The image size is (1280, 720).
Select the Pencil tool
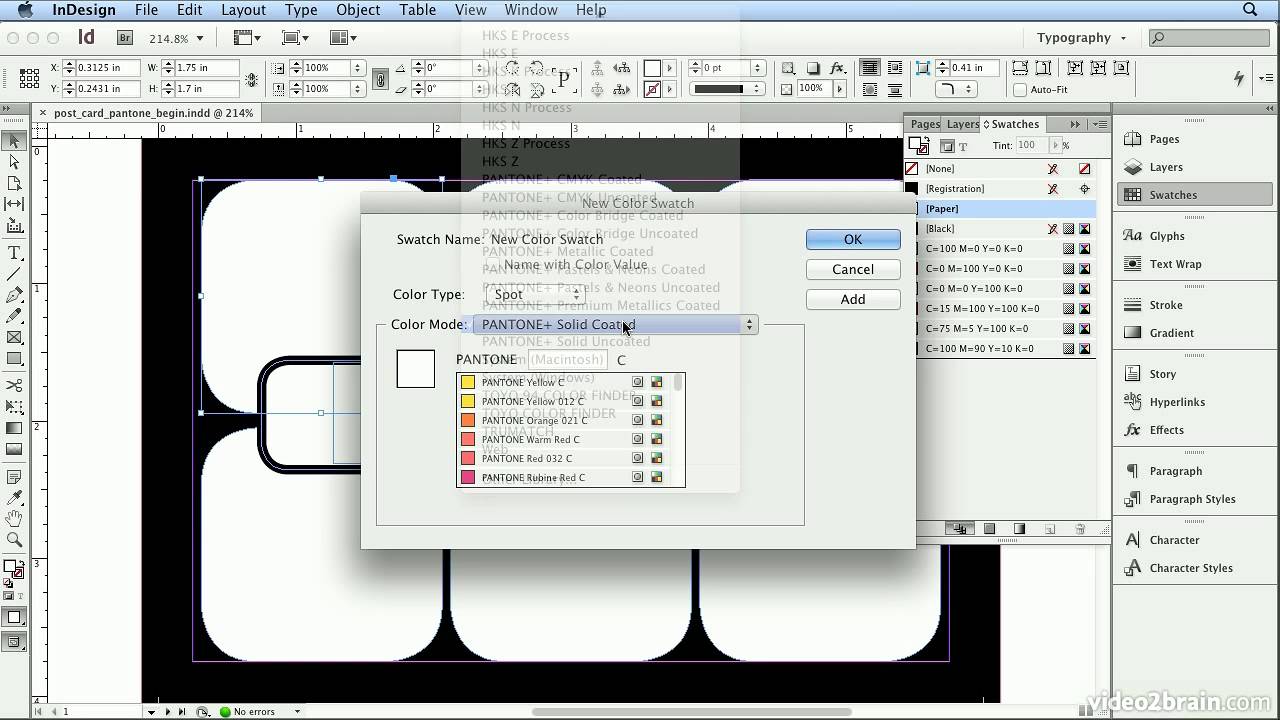pos(14,316)
